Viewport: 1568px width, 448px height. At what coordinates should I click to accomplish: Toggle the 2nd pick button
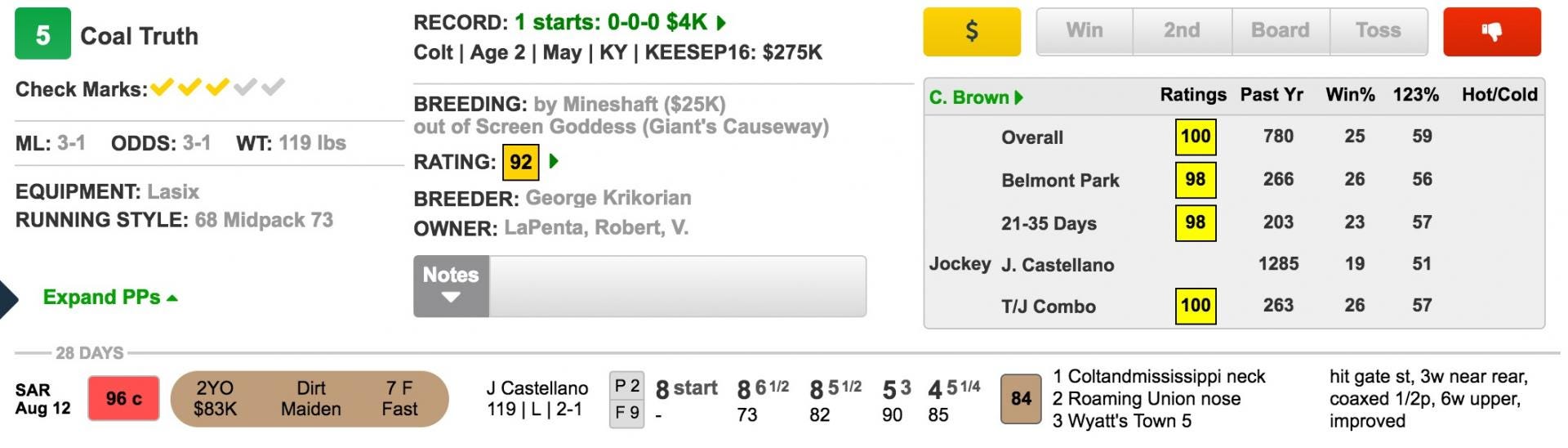tap(1182, 31)
